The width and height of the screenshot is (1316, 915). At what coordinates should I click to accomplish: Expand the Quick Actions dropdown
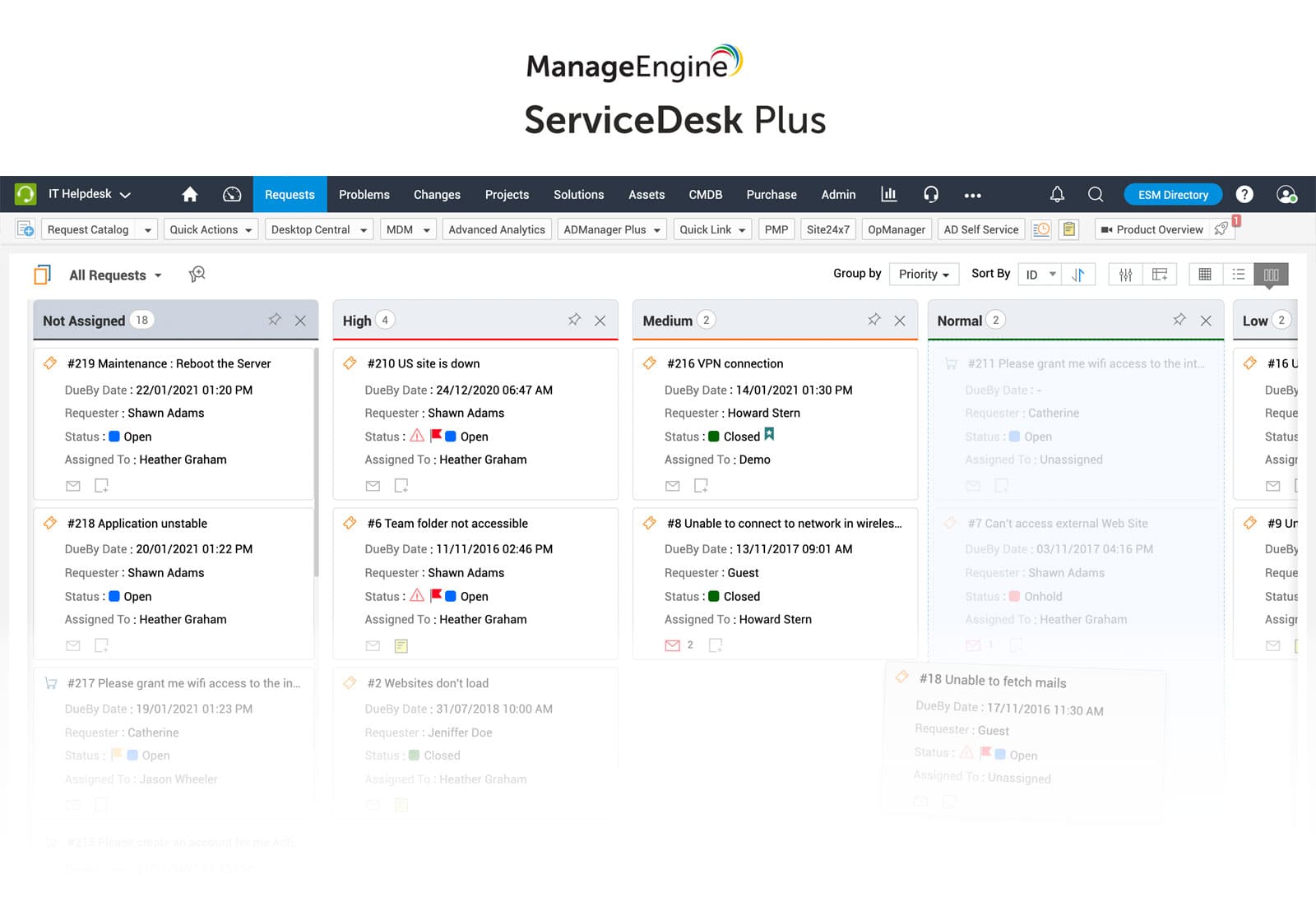pyautogui.click(x=211, y=229)
